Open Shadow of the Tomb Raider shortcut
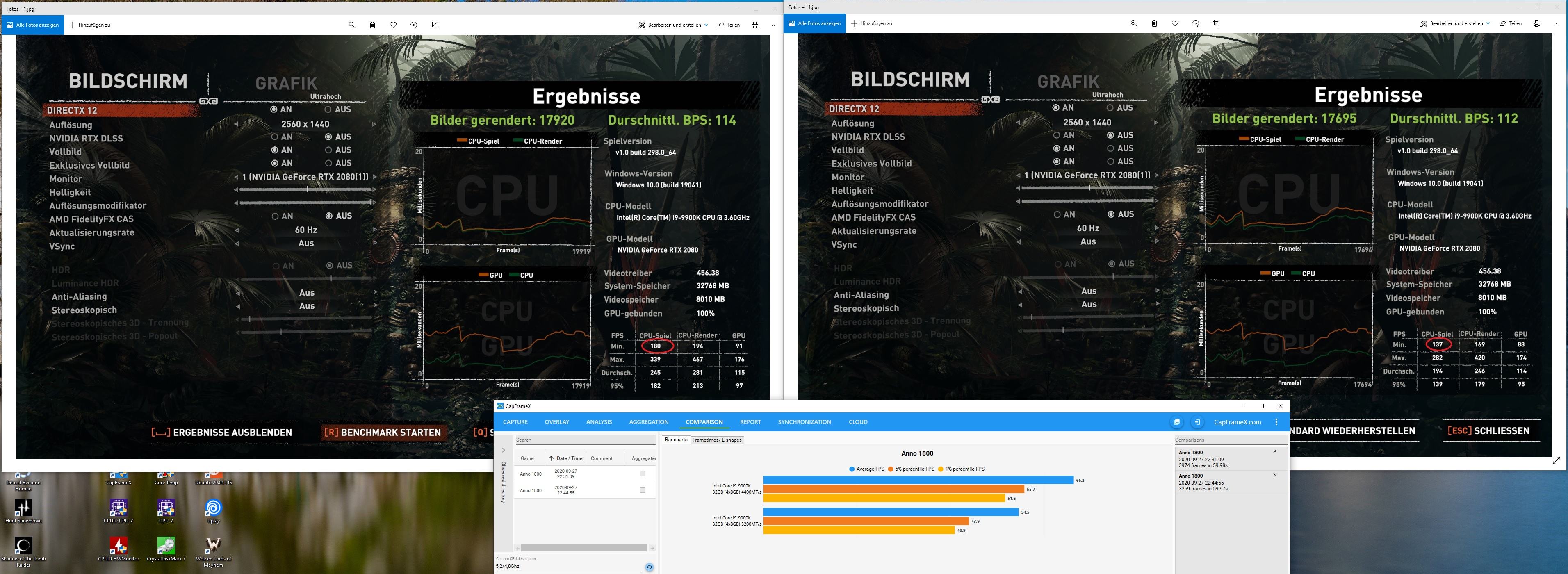This screenshot has width=1568, height=574. pyautogui.click(x=23, y=551)
